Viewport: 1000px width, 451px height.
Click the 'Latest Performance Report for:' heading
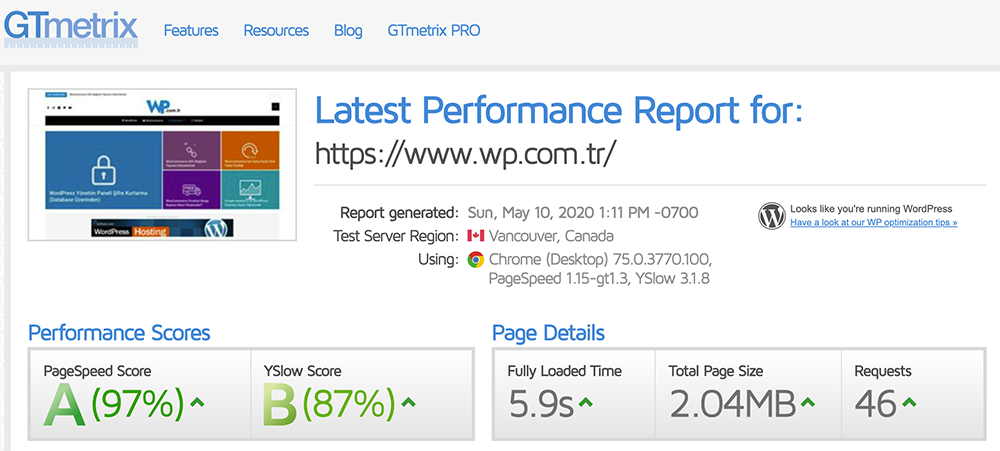[x=559, y=110]
